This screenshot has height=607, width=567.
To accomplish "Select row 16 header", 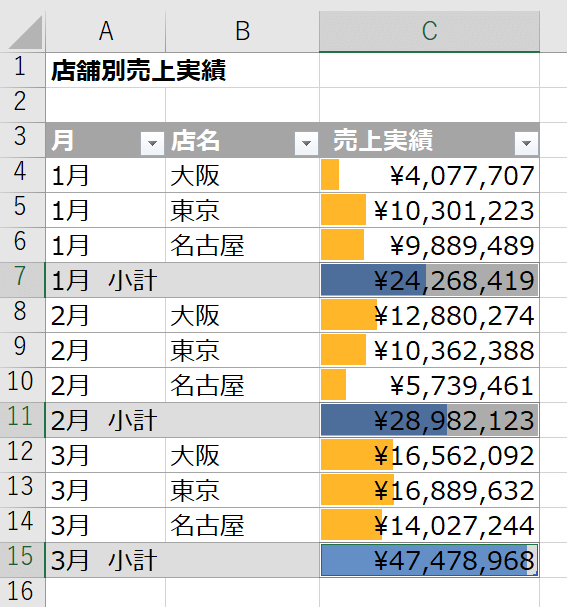I will [22, 592].
